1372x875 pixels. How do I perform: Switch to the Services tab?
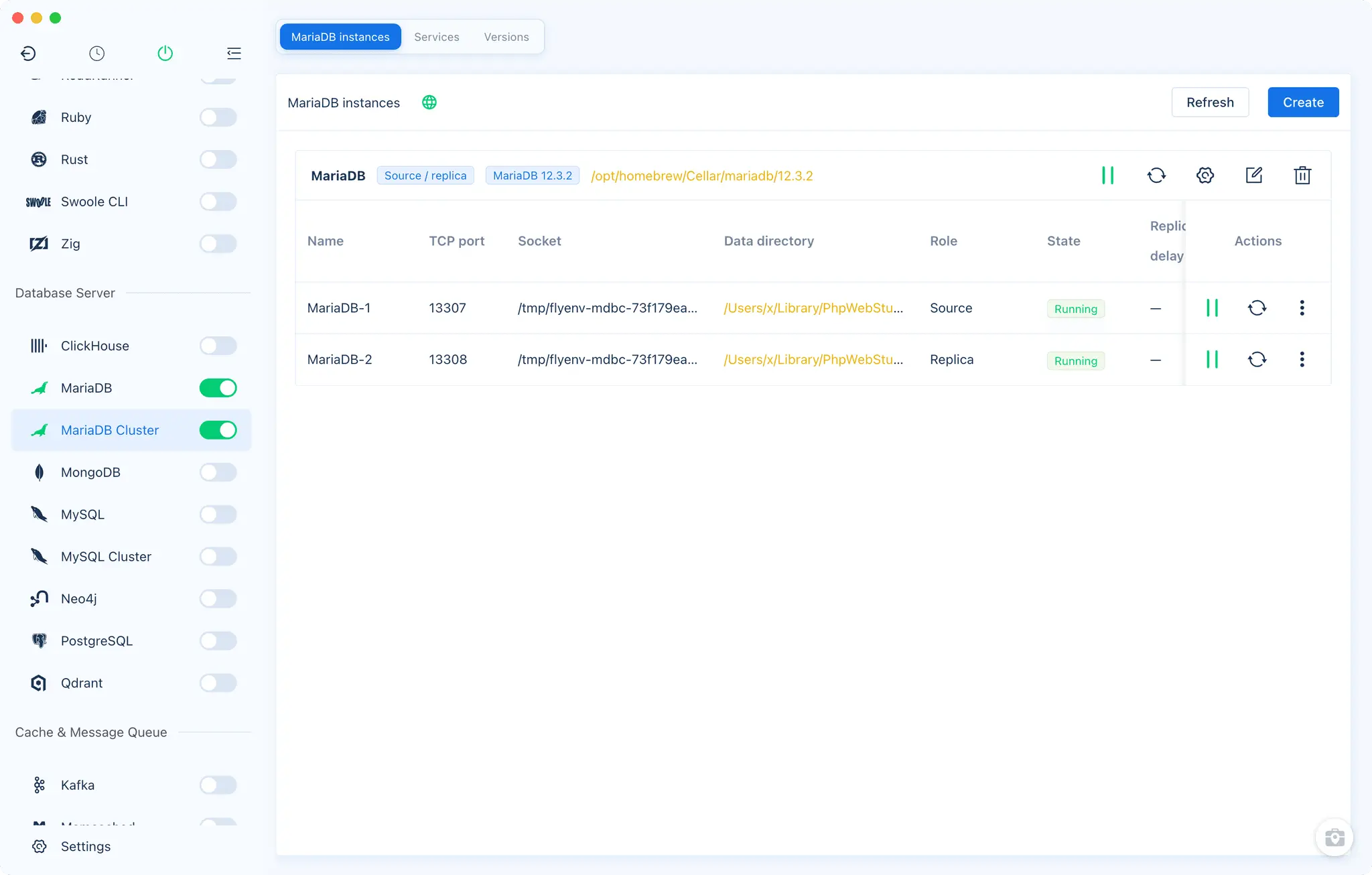coord(437,37)
